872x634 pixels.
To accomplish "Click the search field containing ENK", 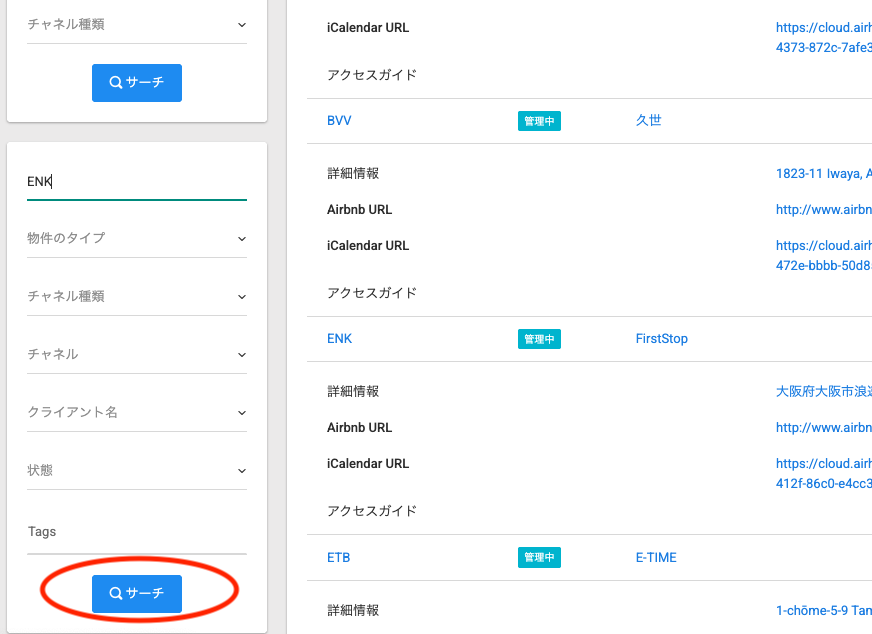I will 136,181.
